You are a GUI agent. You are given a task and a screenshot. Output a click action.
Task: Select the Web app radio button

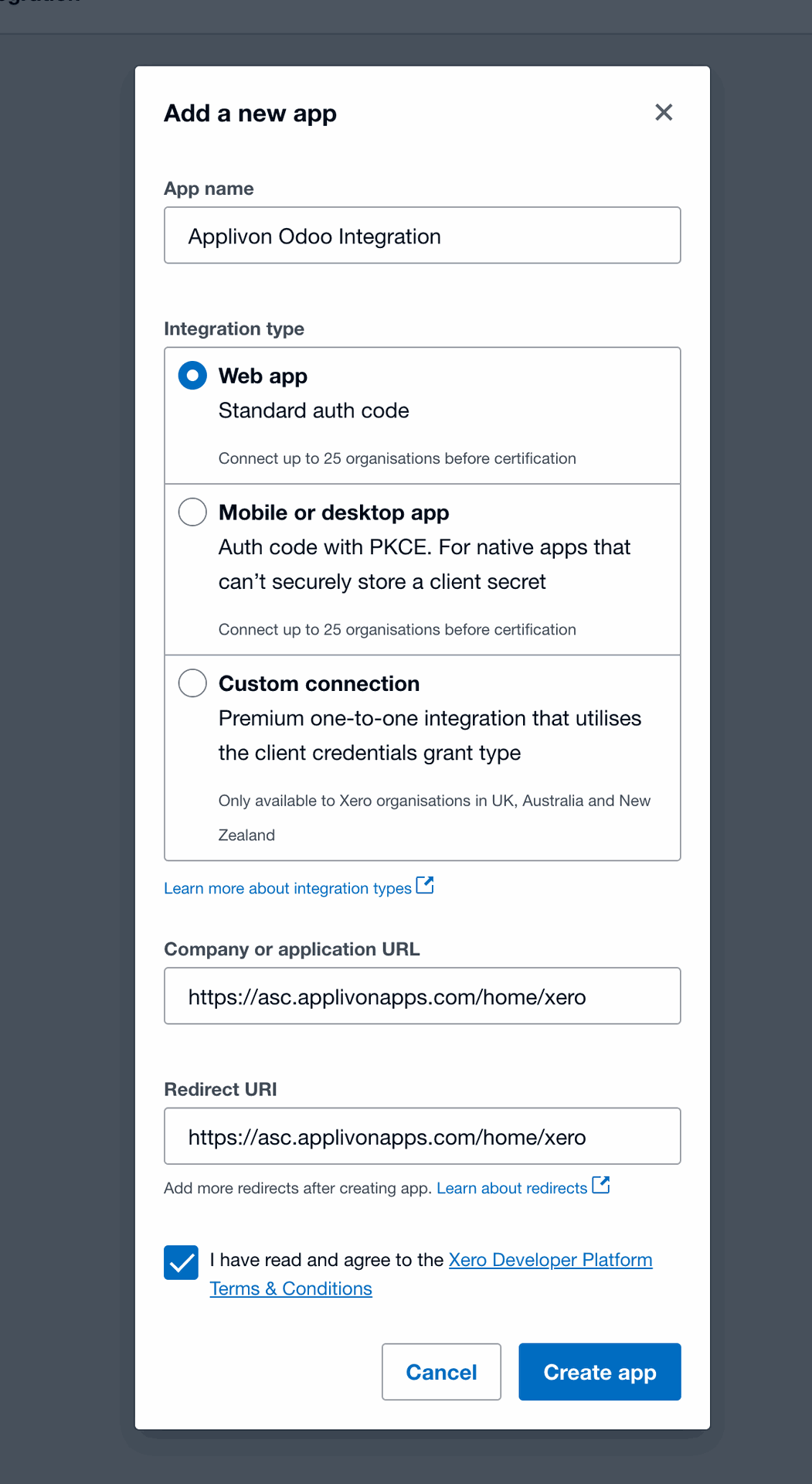coord(192,376)
